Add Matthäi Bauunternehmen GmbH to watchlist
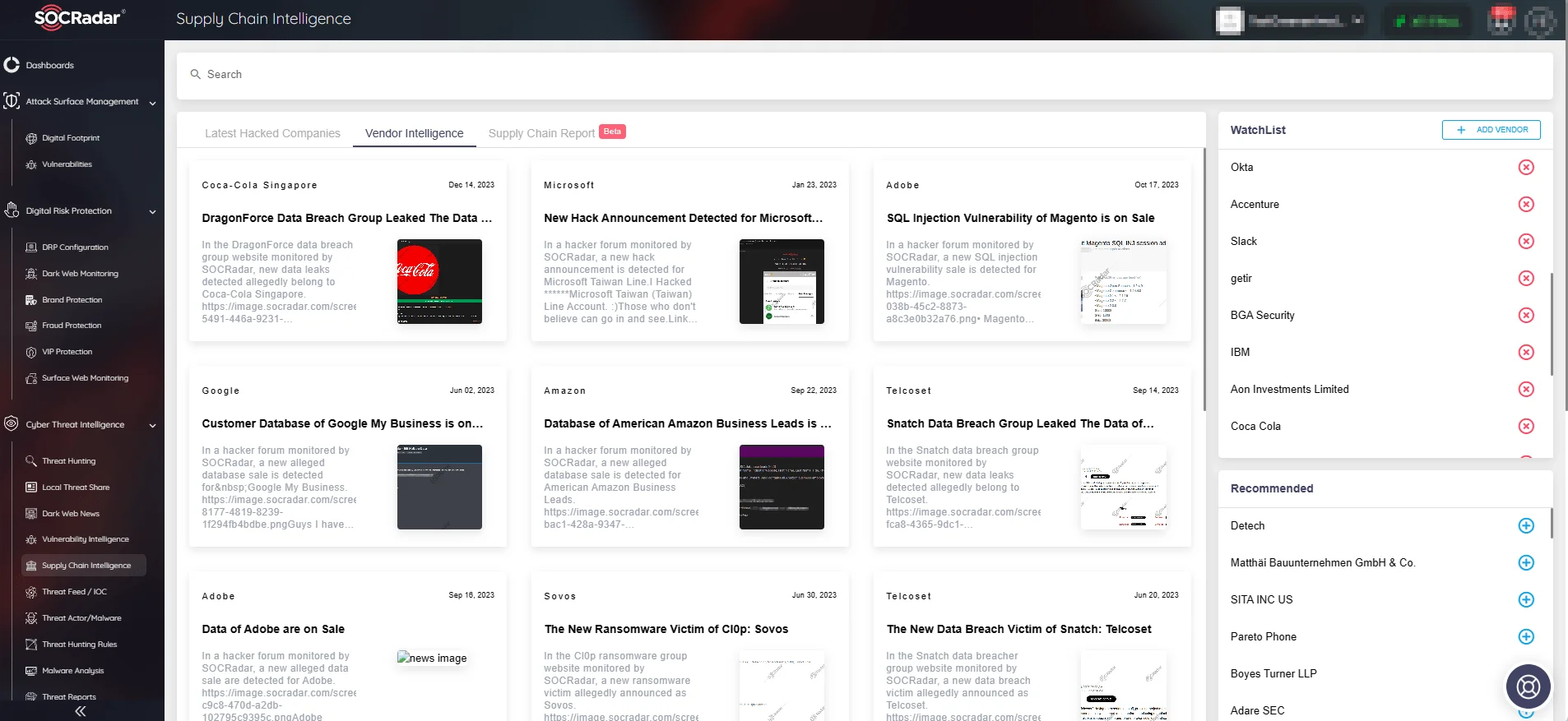The width and height of the screenshot is (1568, 721). coord(1526,563)
